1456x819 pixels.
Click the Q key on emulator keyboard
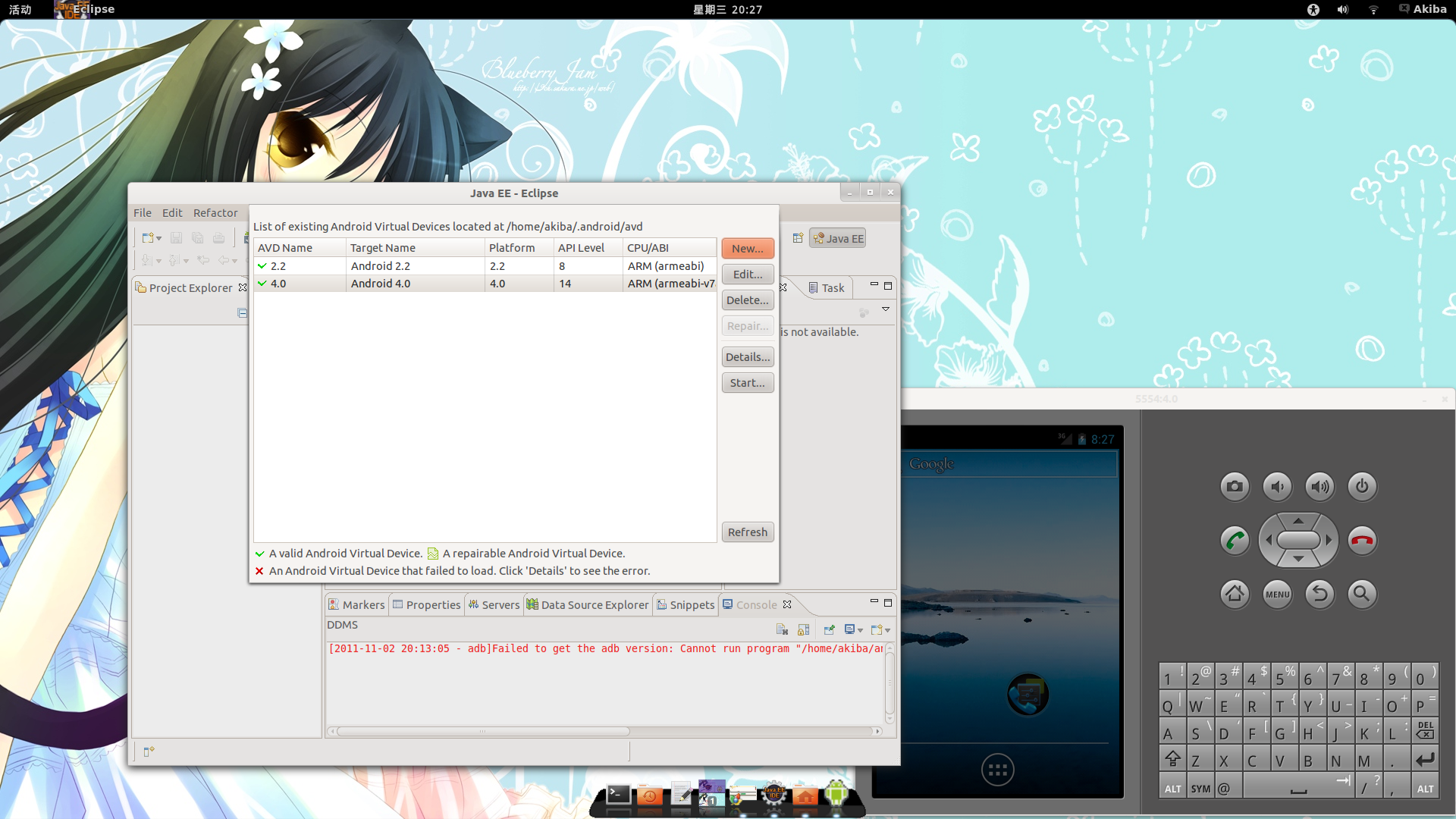point(1172,703)
